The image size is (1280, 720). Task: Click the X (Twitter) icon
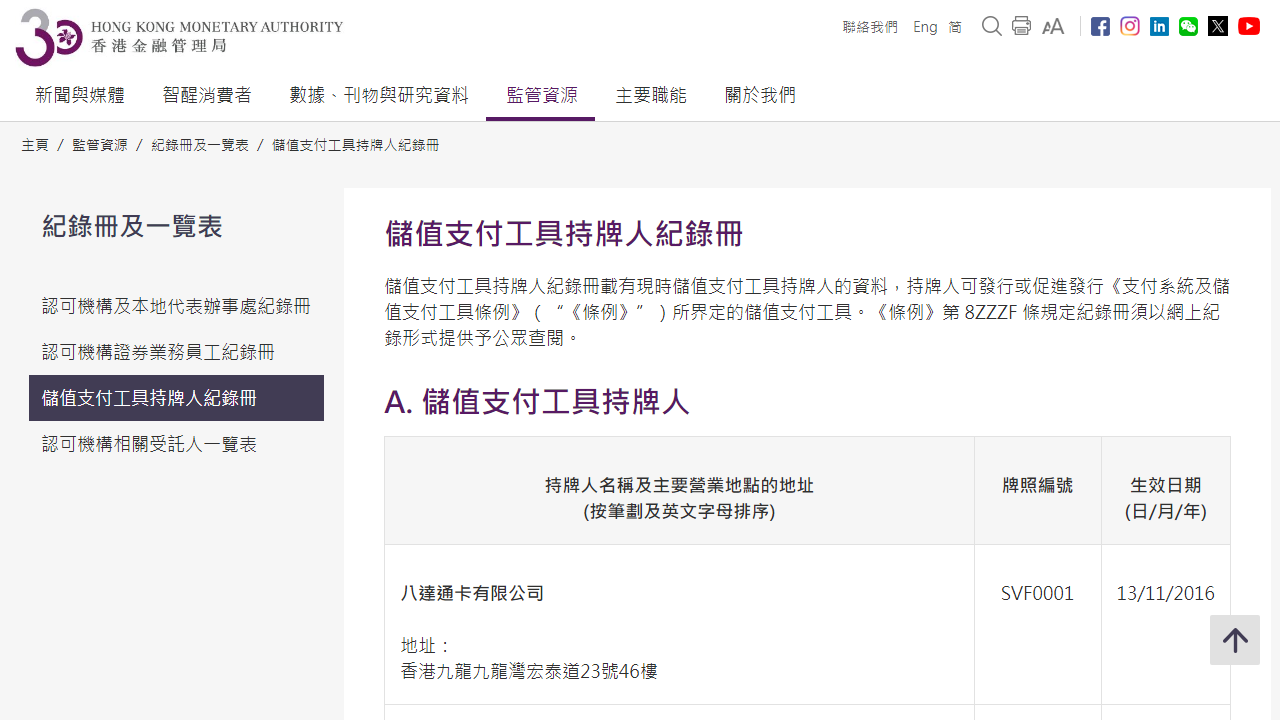[x=1218, y=26]
